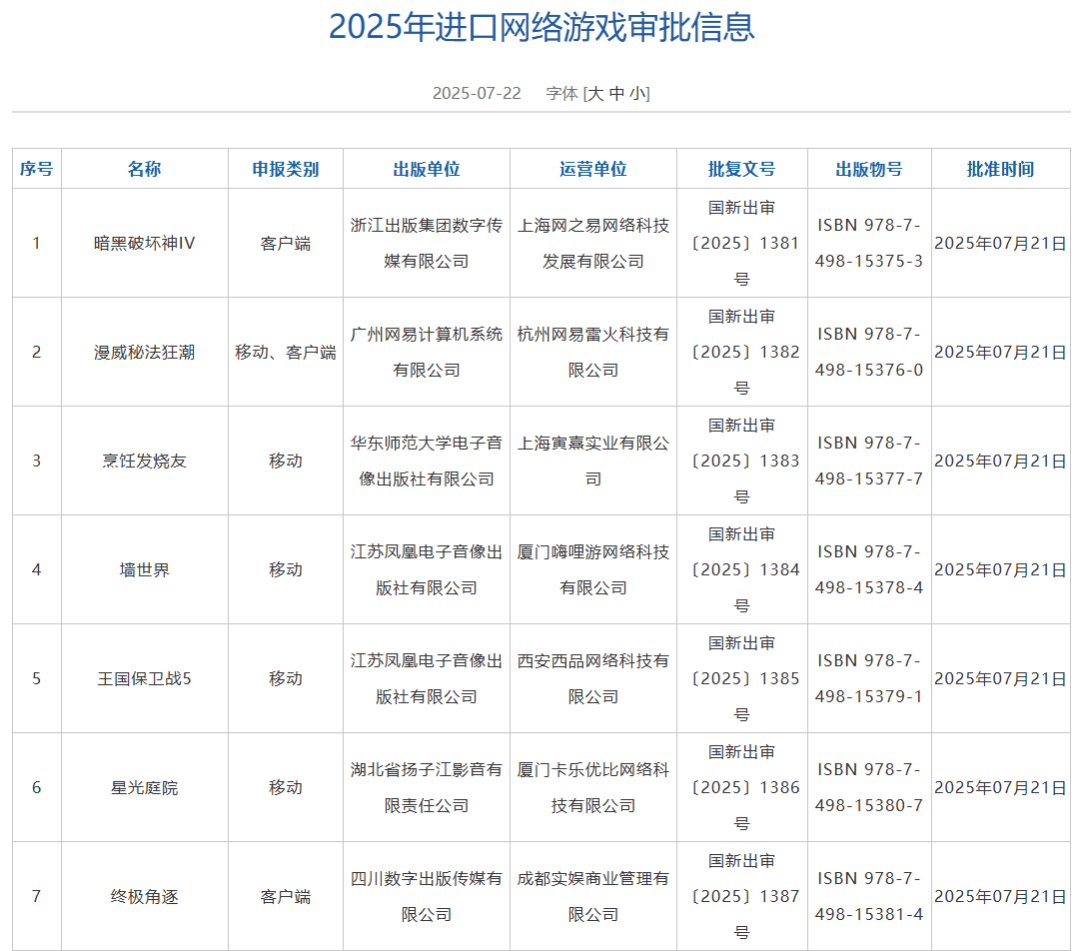Click sequence number 3

tap(37, 461)
